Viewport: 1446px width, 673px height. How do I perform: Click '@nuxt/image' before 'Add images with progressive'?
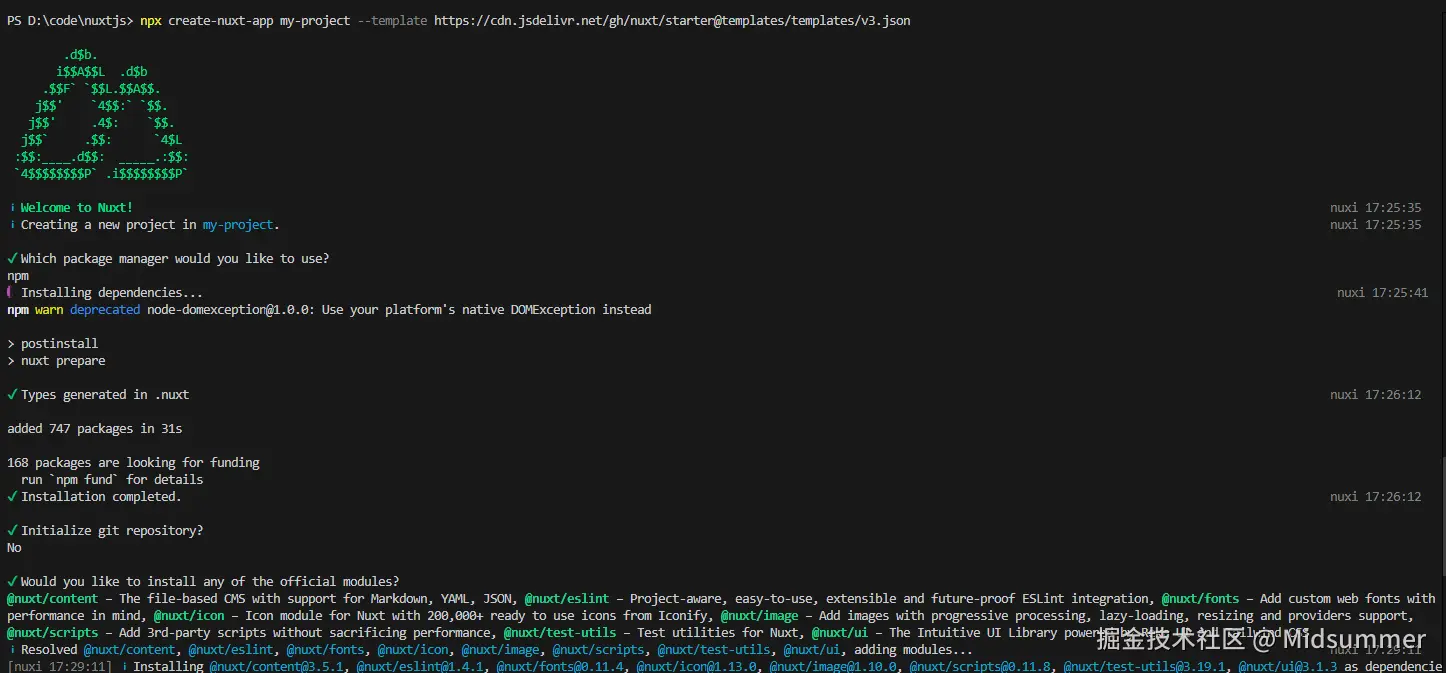click(759, 616)
